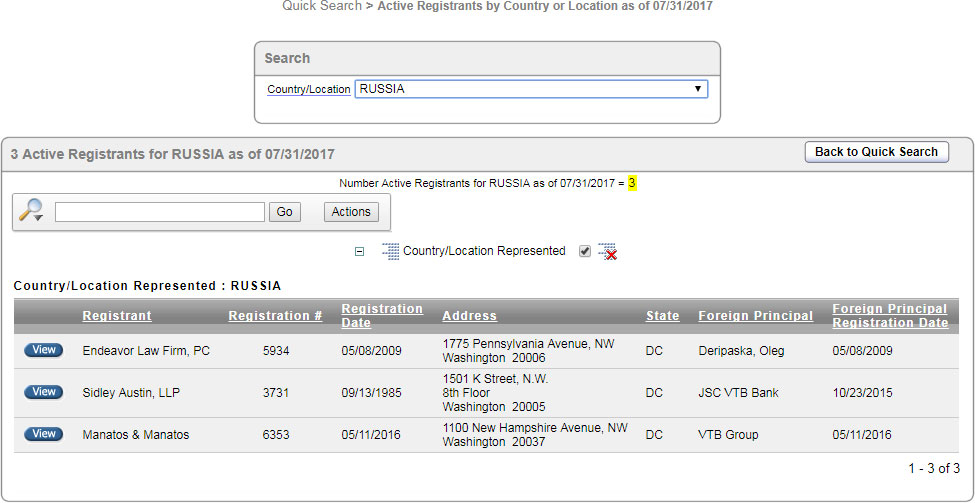The height and width of the screenshot is (503, 975).
Task: Remove the Country/Location Represented control break
Action: (607, 252)
